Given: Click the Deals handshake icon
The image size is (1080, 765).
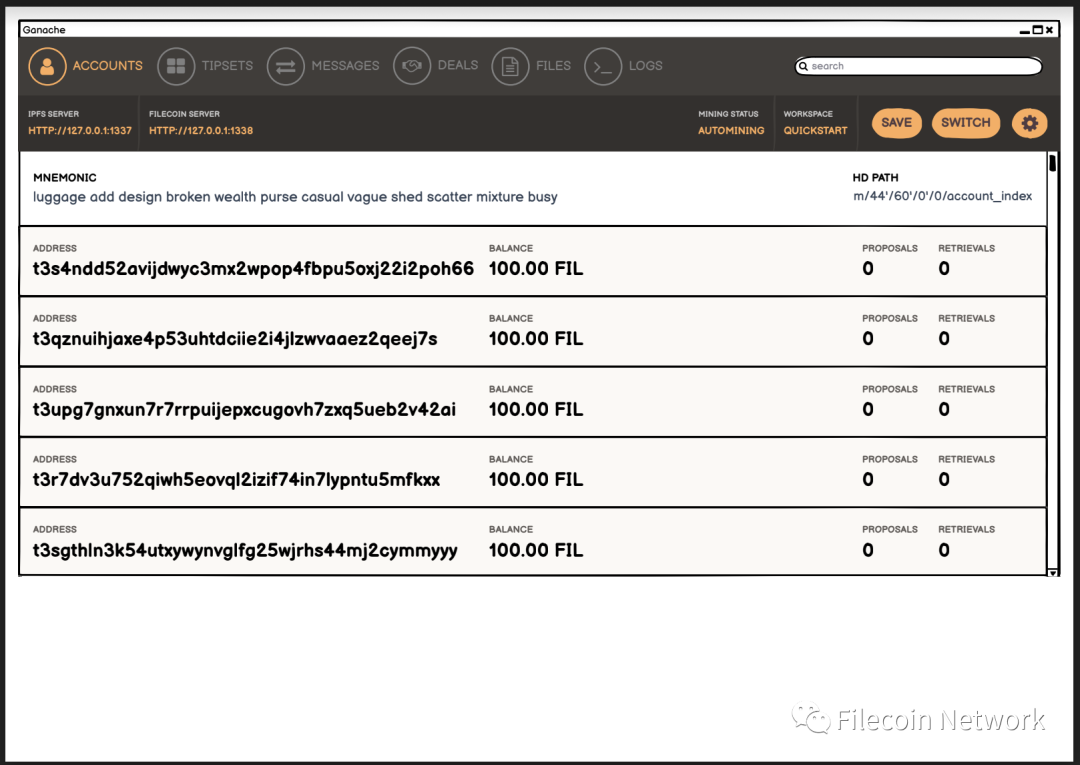Looking at the screenshot, I should pyautogui.click(x=412, y=66).
